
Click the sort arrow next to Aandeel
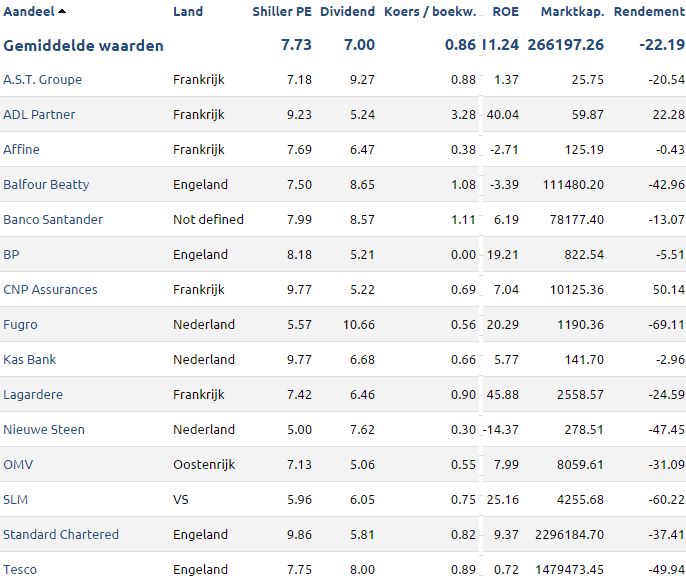62,11
